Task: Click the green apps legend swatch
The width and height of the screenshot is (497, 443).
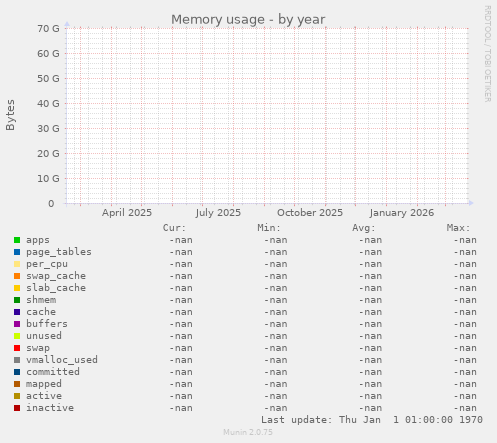Action: pyautogui.click(x=17, y=240)
